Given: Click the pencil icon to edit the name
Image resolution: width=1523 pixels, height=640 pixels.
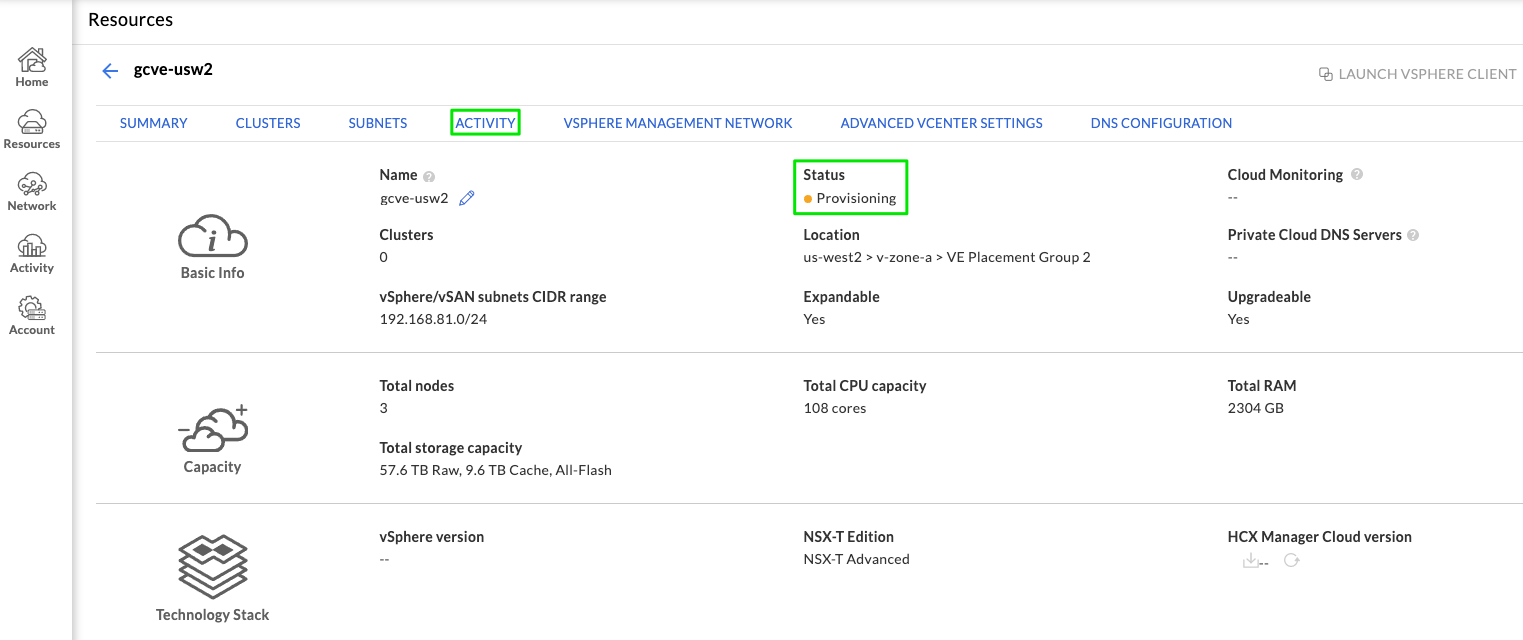Looking at the screenshot, I should point(466,198).
